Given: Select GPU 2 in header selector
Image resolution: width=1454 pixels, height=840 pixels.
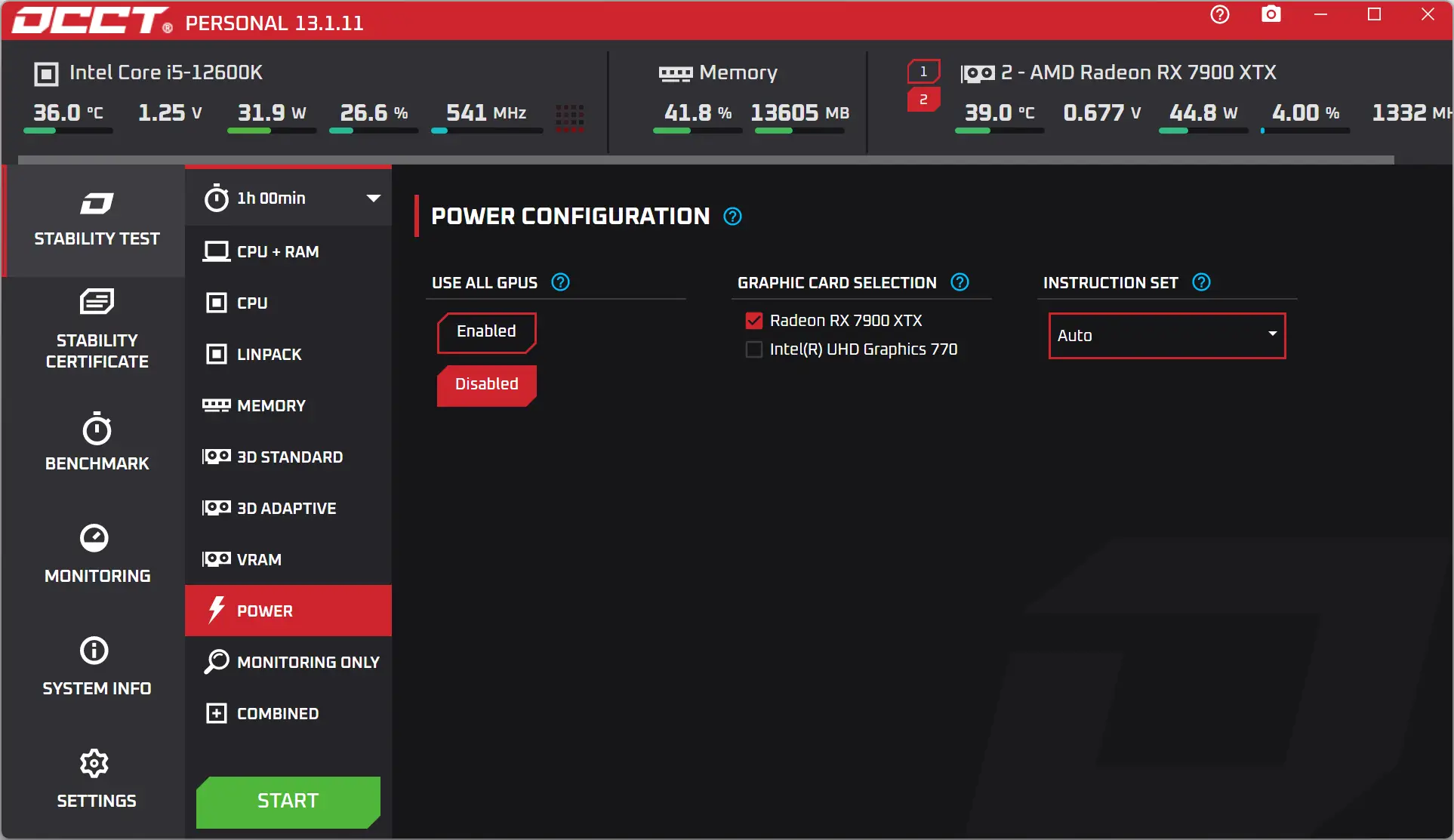Looking at the screenshot, I should coord(923,100).
